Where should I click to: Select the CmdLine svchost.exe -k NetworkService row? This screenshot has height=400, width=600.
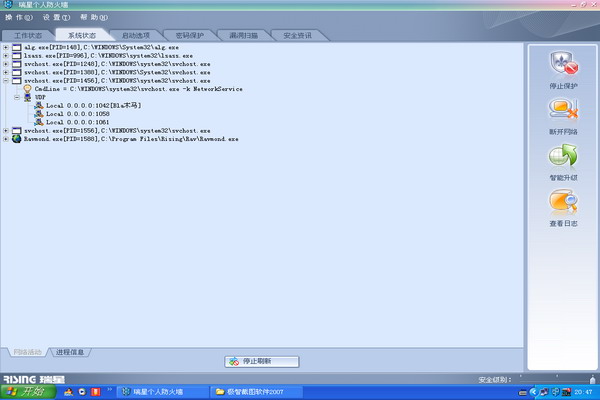pyautogui.click(x=138, y=89)
